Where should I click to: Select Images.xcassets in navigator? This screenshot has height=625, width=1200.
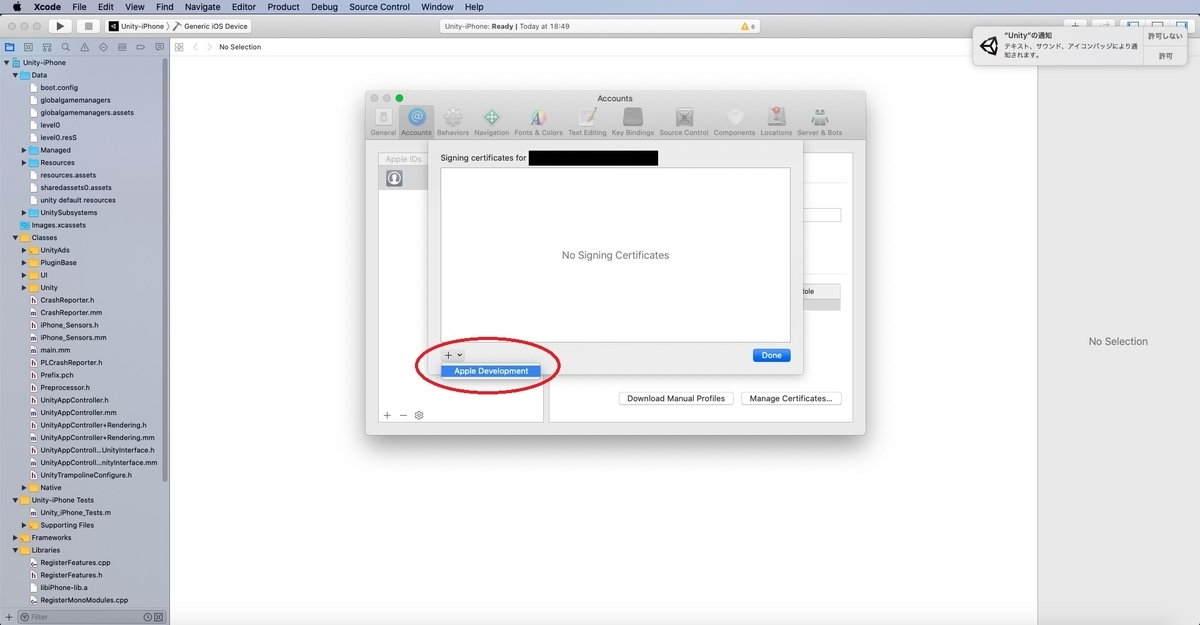pos(58,225)
